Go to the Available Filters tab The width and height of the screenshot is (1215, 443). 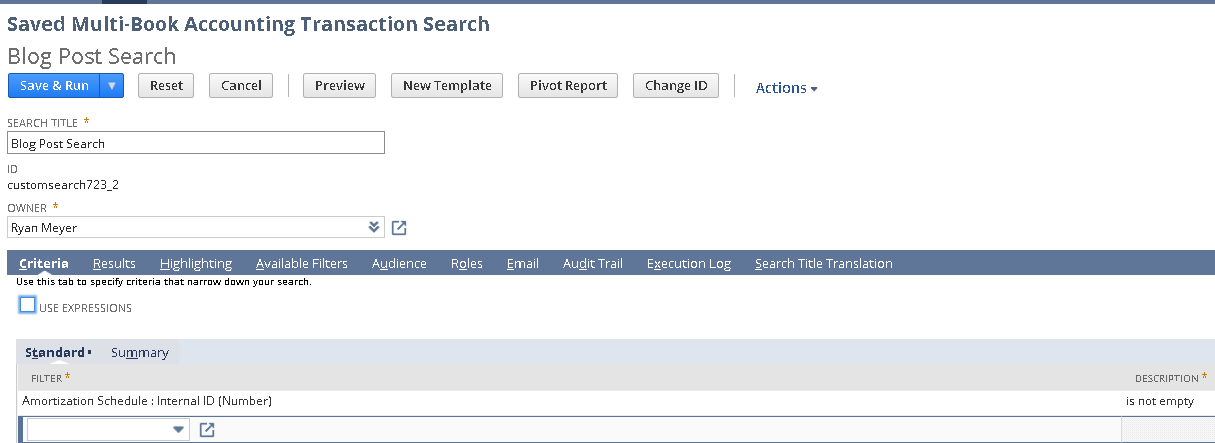tap(302, 264)
